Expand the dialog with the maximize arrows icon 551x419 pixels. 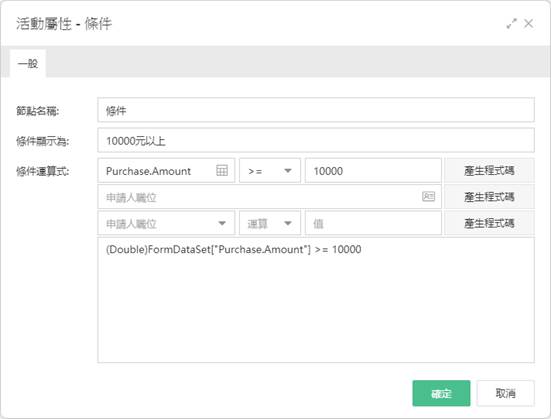point(511,24)
